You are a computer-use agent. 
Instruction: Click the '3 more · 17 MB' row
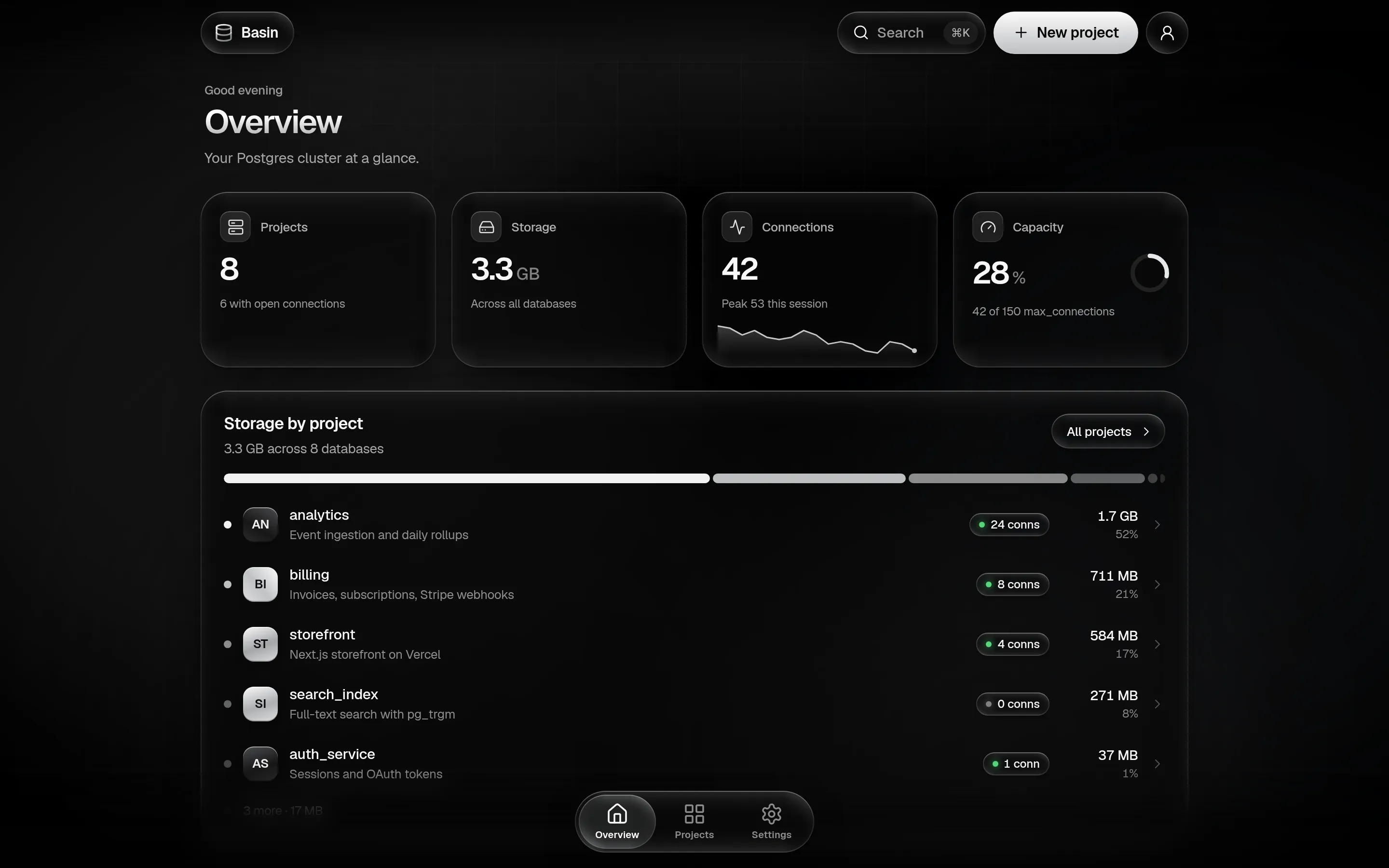pos(283,811)
